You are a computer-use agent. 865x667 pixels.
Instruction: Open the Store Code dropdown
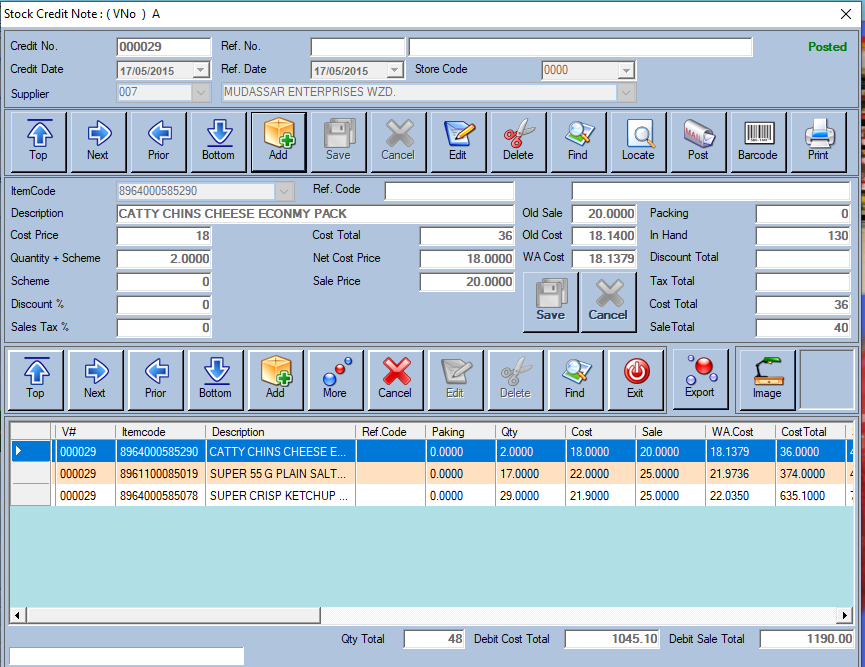[x=626, y=70]
